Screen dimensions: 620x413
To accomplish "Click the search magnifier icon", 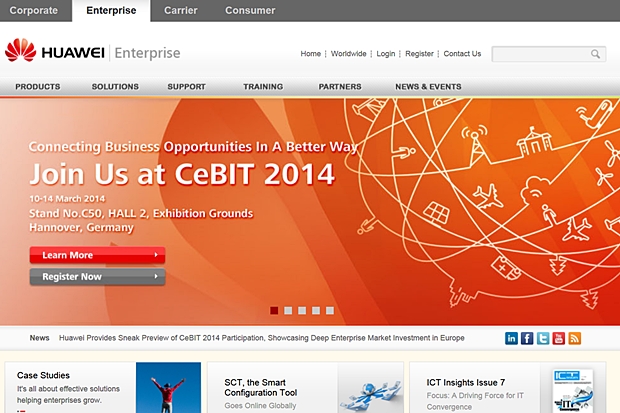I will point(595,54).
